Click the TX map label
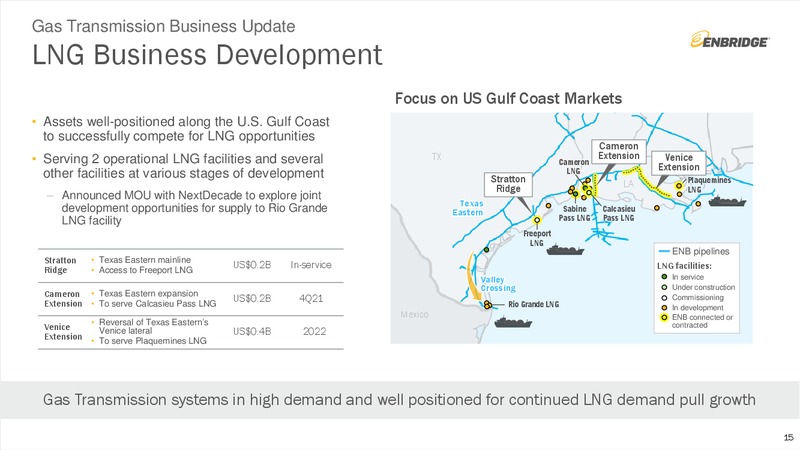The width and height of the screenshot is (800, 450). (436, 157)
